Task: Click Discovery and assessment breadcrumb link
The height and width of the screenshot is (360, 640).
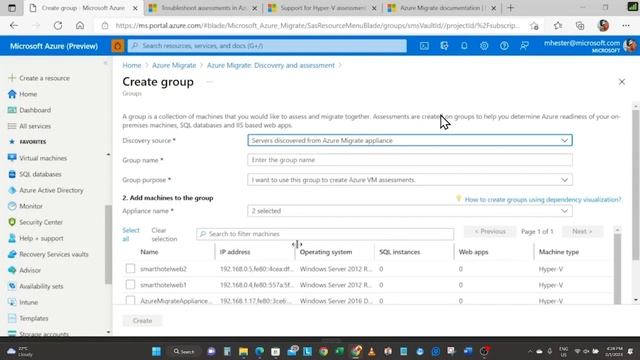Action: coord(271,65)
